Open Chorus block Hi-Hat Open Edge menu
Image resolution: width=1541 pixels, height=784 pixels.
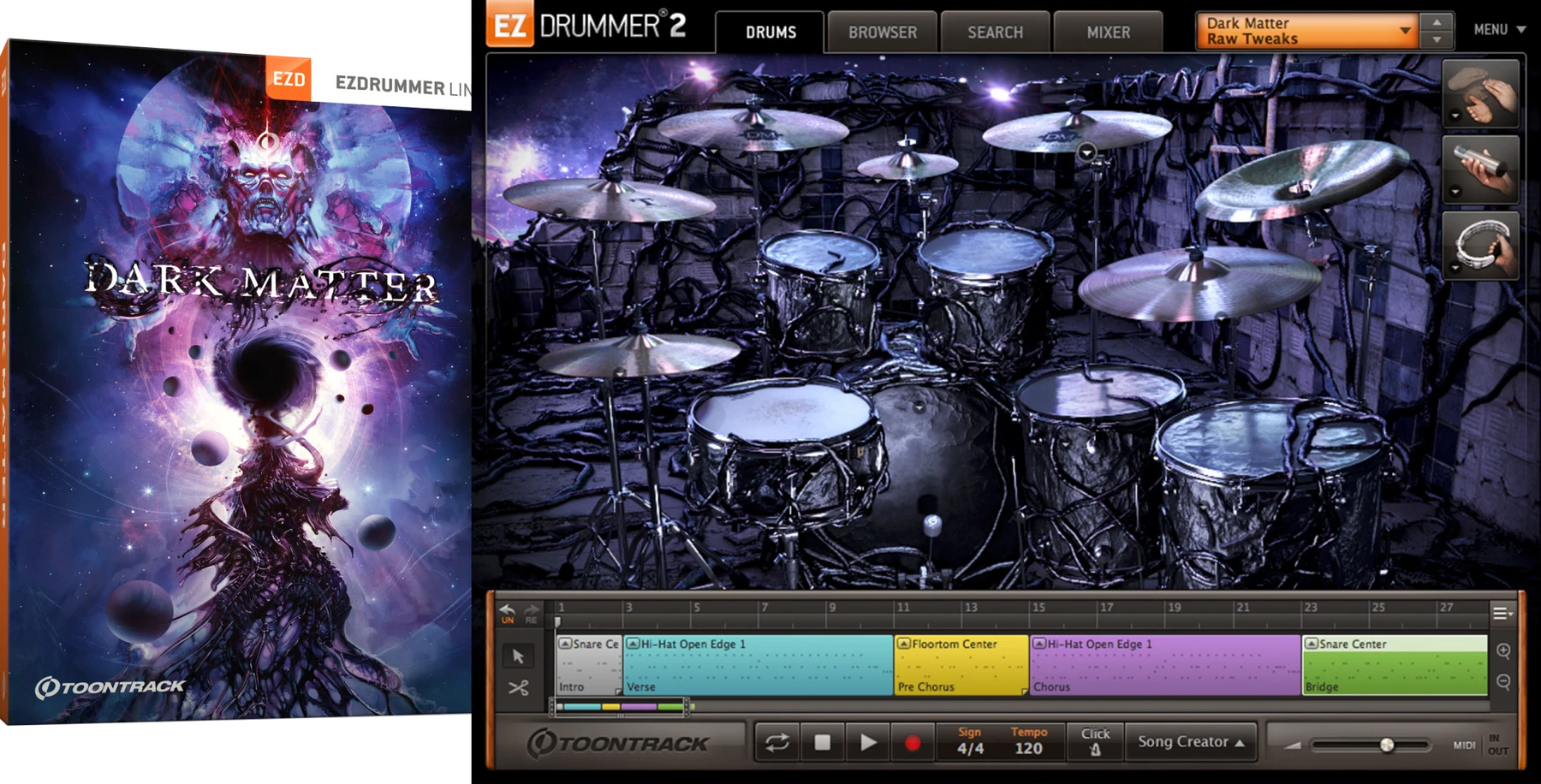click(1038, 644)
